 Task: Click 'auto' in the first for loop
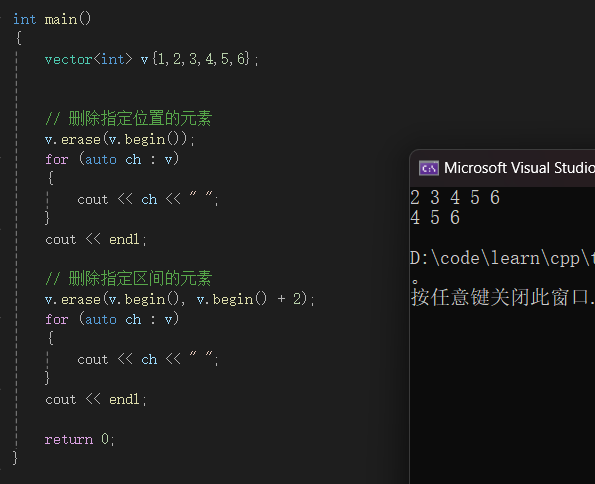point(101,159)
